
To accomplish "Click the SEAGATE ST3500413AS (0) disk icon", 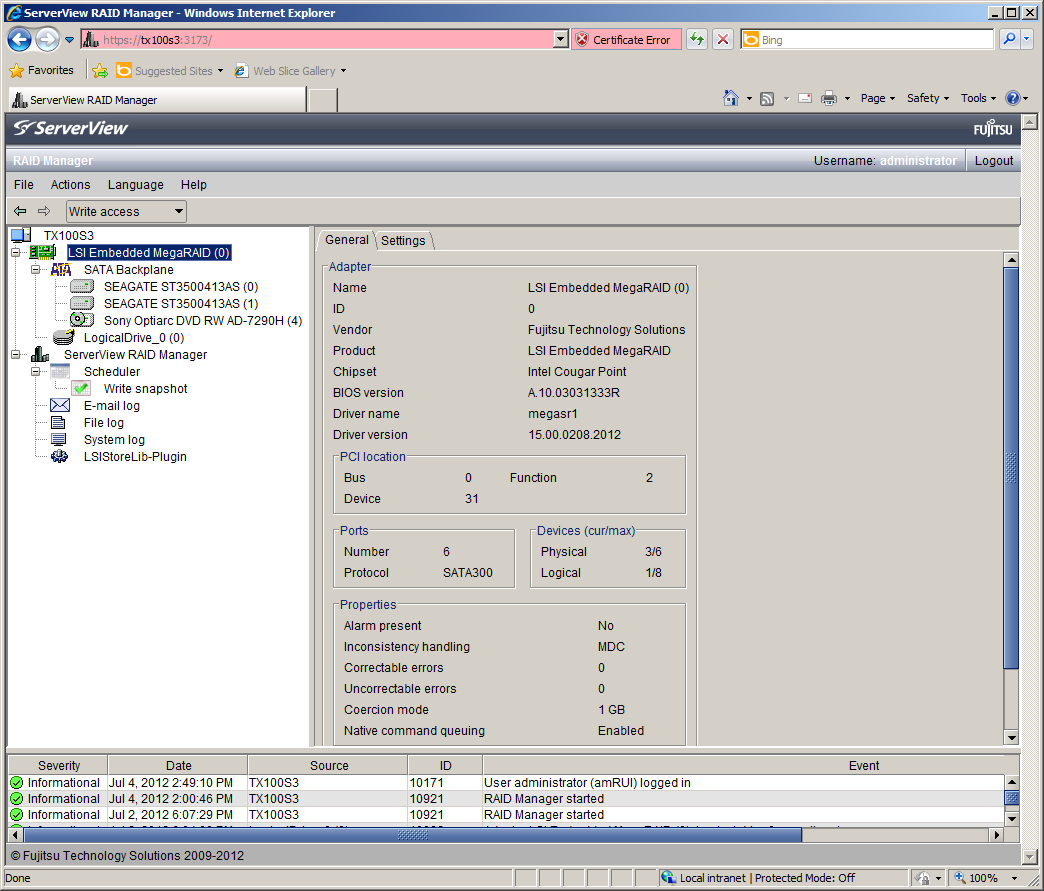I will [82, 286].
